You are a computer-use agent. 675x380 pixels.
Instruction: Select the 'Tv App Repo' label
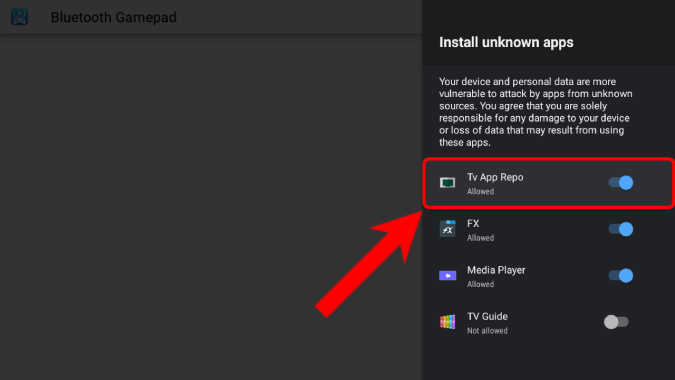495,177
